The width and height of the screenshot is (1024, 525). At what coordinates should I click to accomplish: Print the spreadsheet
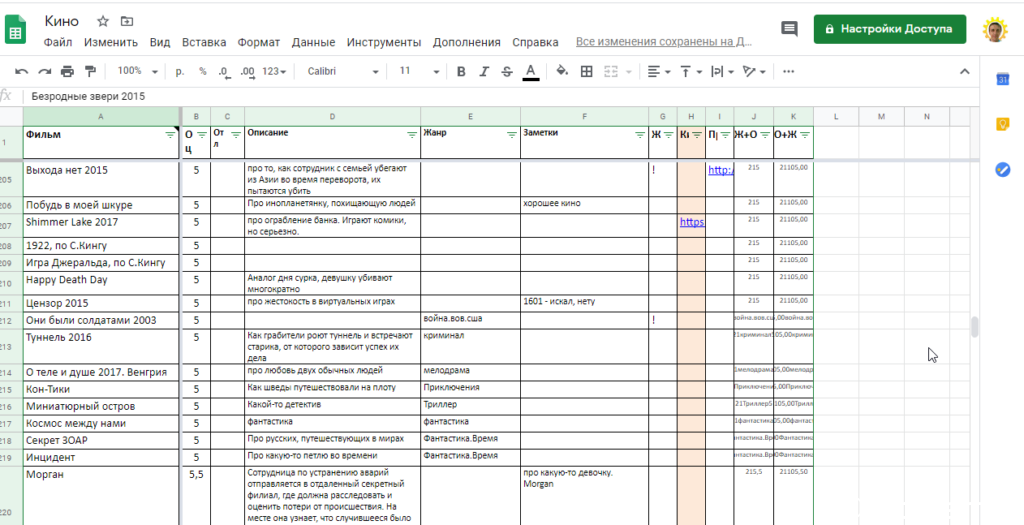tap(67, 72)
